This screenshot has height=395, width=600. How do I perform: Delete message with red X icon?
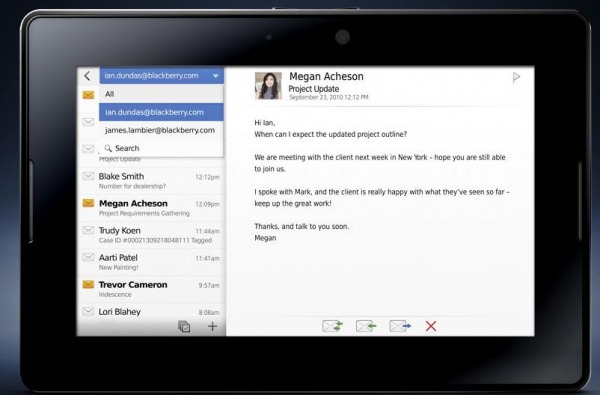click(x=431, y=326)
